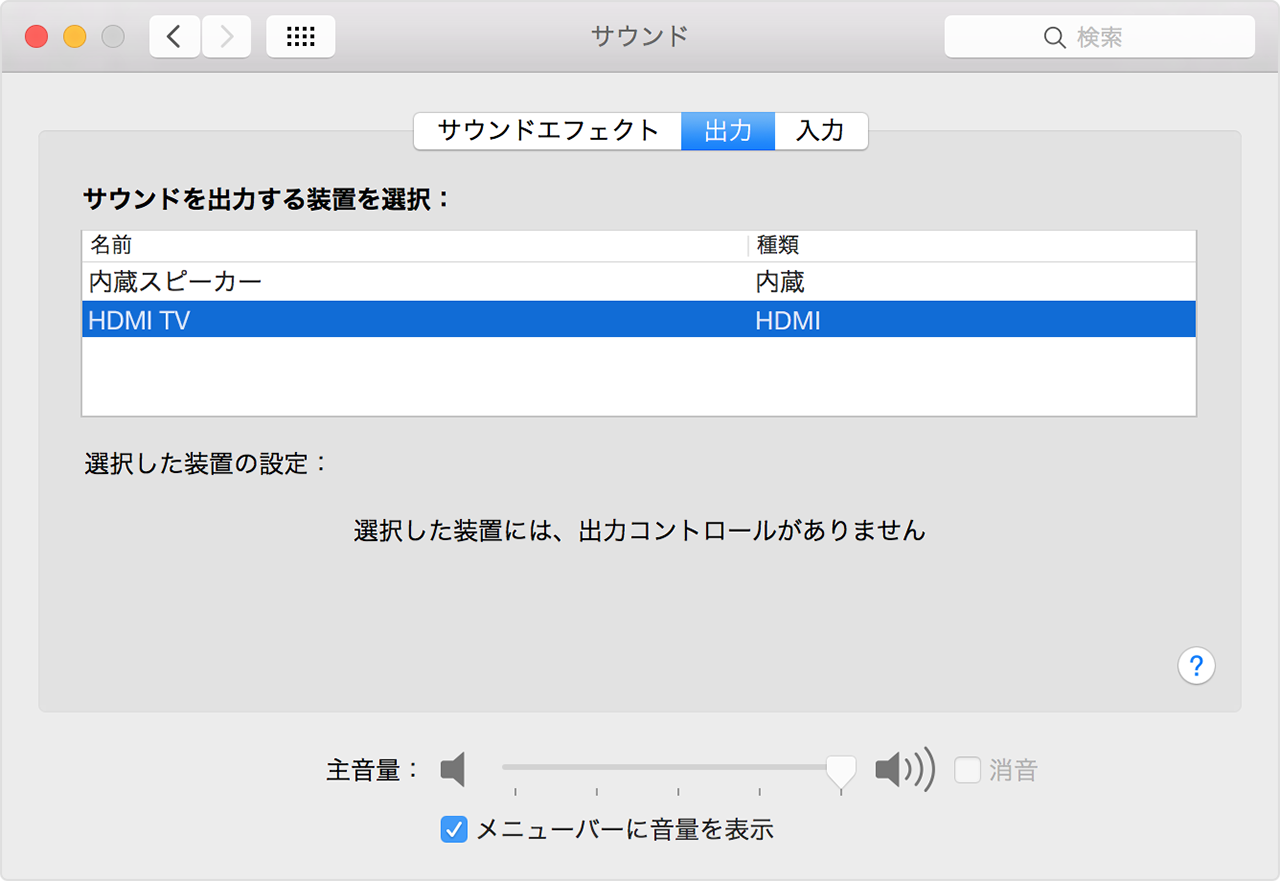Viewport: 1280px width, 882px height.
Task: Click into the 検索 search field
Action: (x=1100, y=37)
